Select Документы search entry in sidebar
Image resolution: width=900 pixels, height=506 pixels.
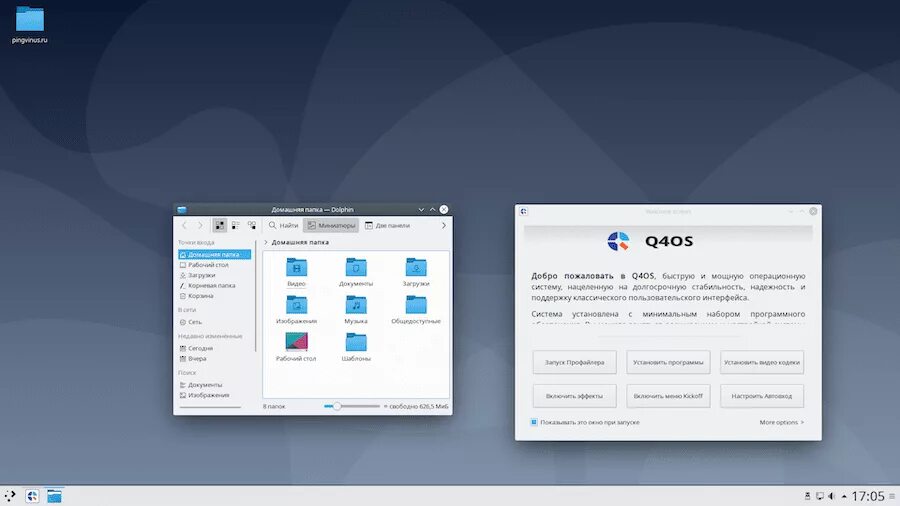pyautogui.click(x=214, y=385)
